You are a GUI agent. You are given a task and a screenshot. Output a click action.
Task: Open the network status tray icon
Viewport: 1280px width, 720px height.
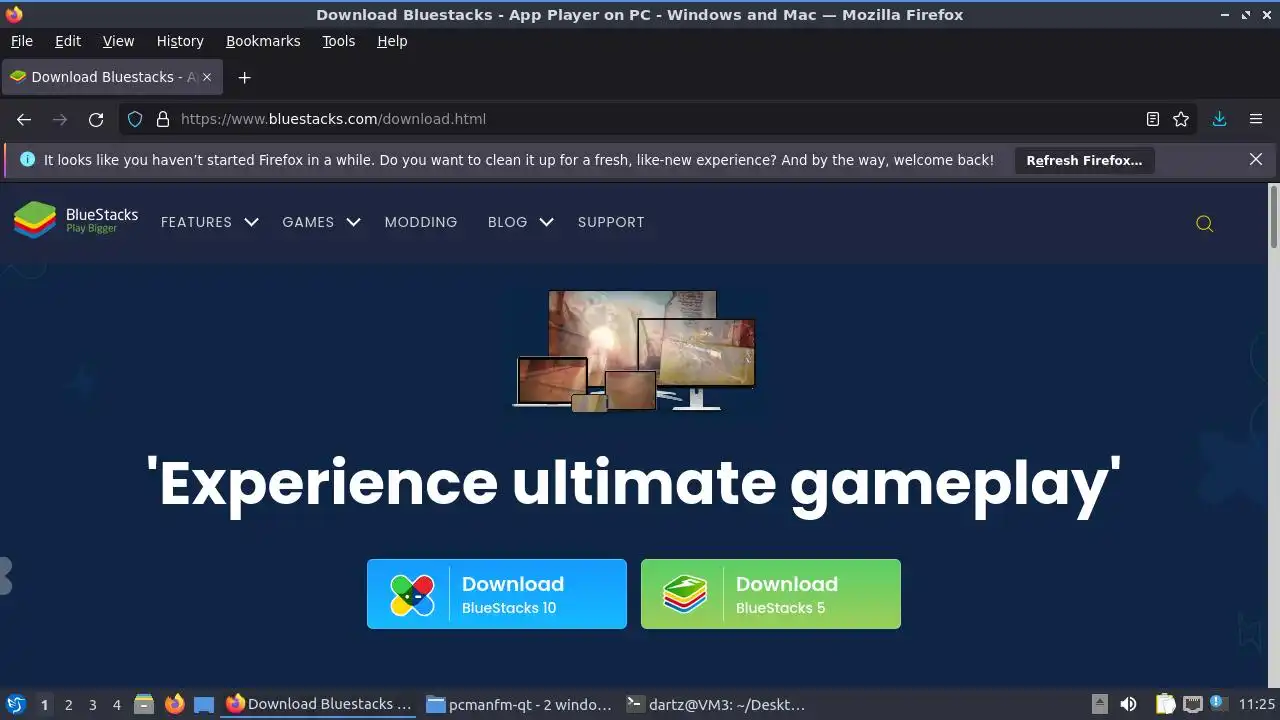pos(1192,704)
